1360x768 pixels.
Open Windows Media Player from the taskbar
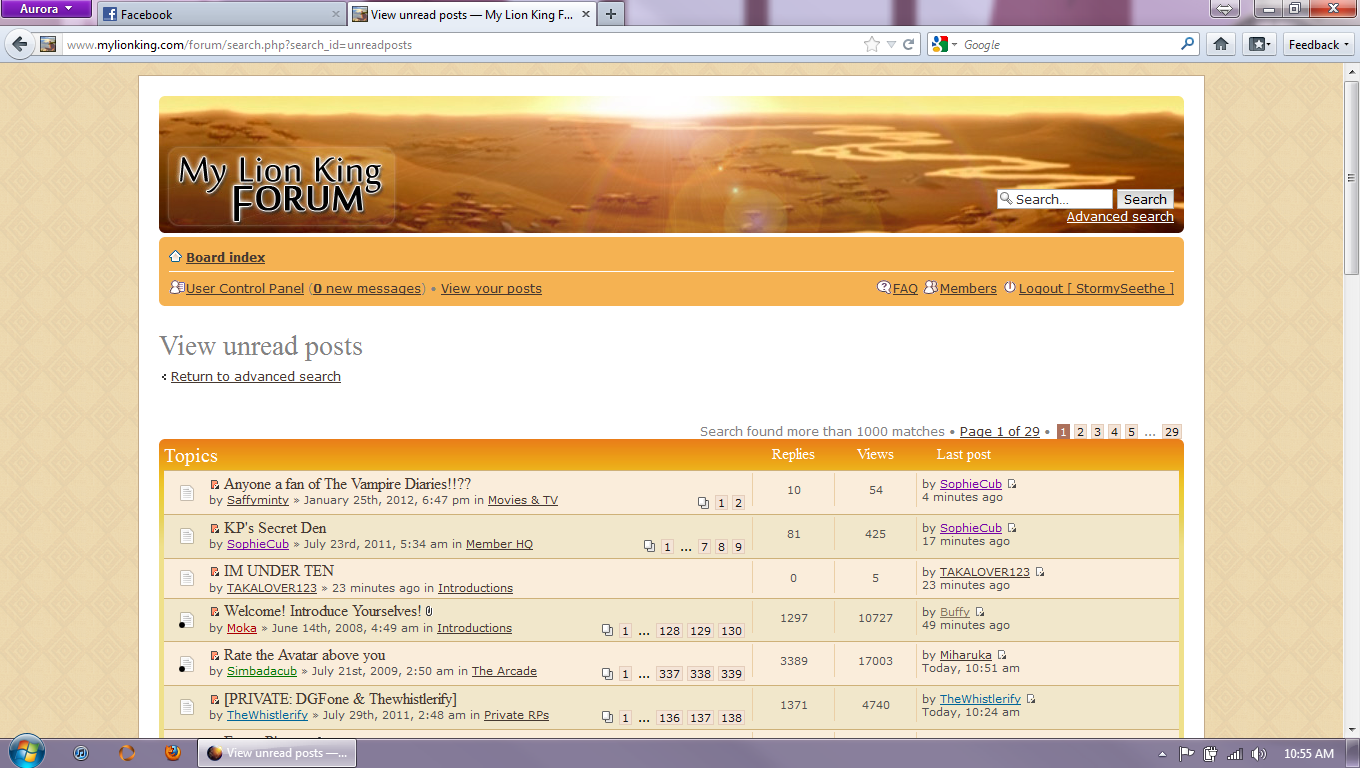[81, 753]
